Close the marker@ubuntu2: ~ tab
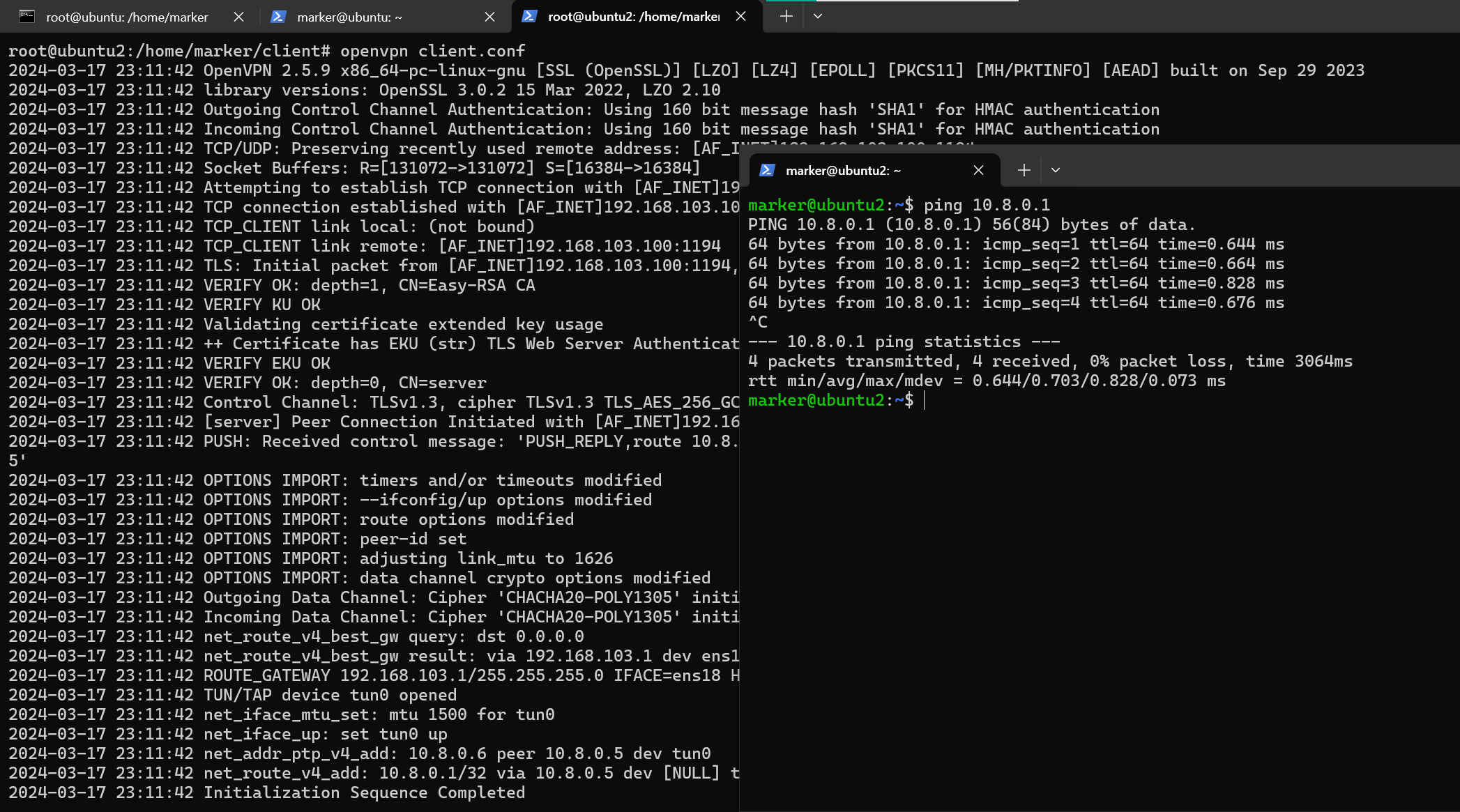 [x=978, y=170]
